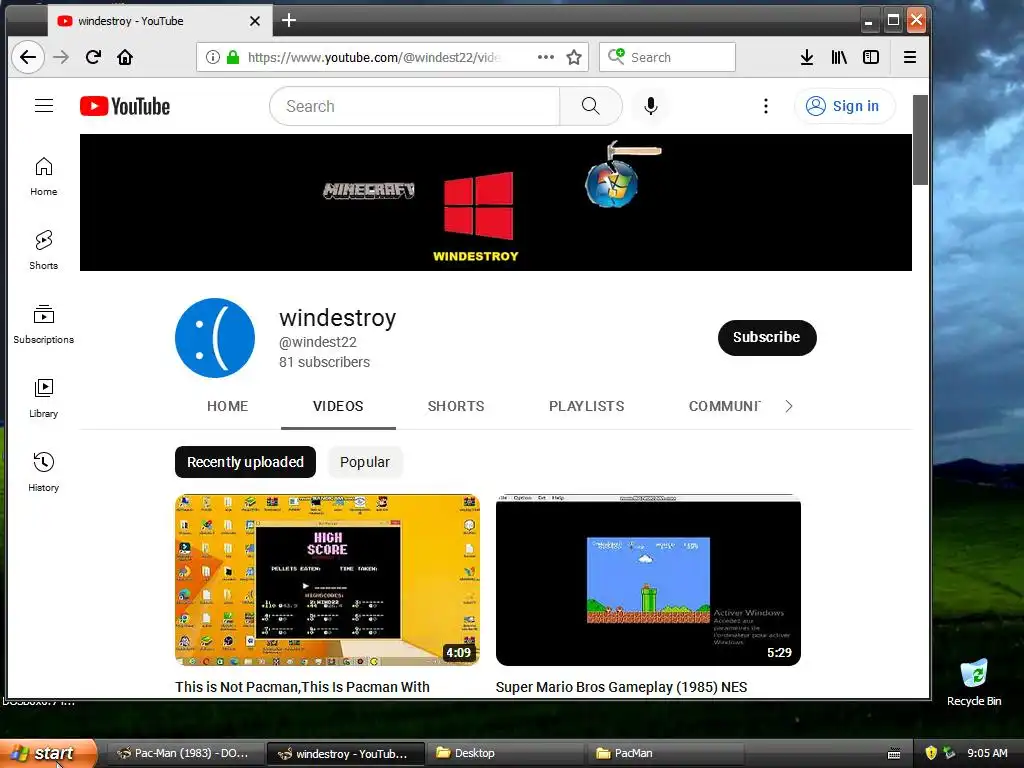Click the 81 subscribers text

[x=325, y=362]
